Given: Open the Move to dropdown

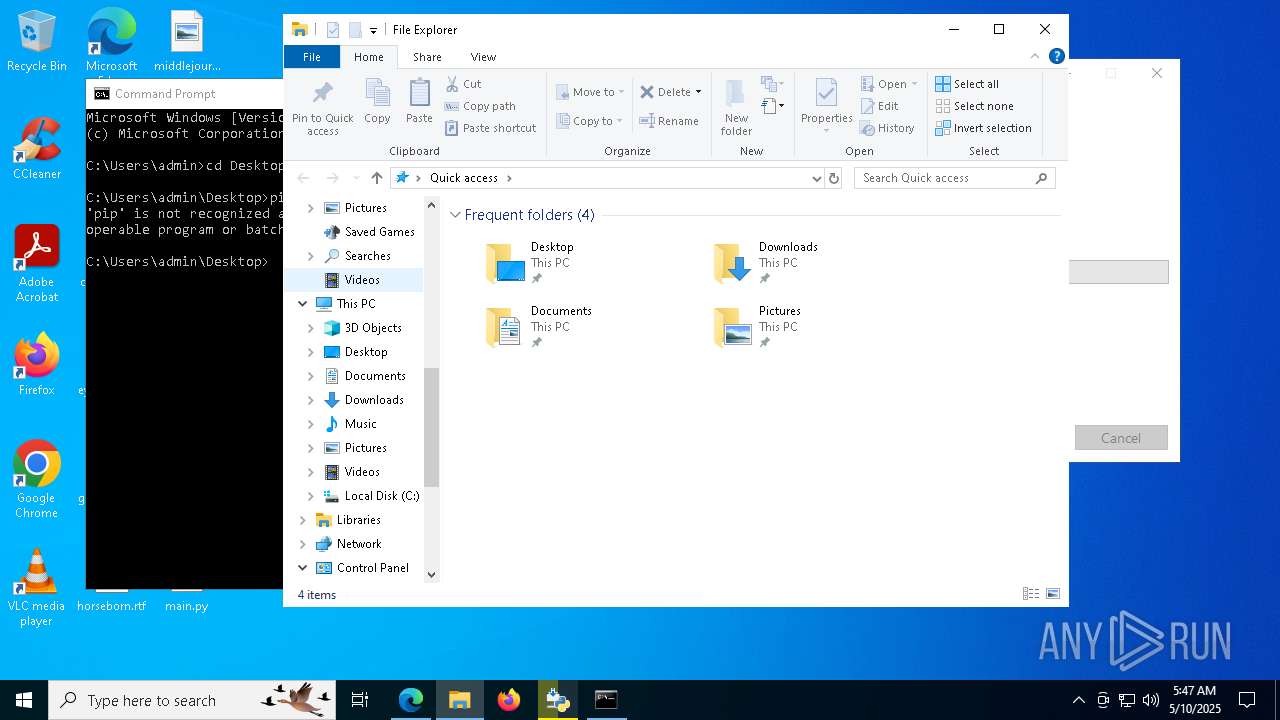Looking at the screenshot, I should [x=590, y=92].
